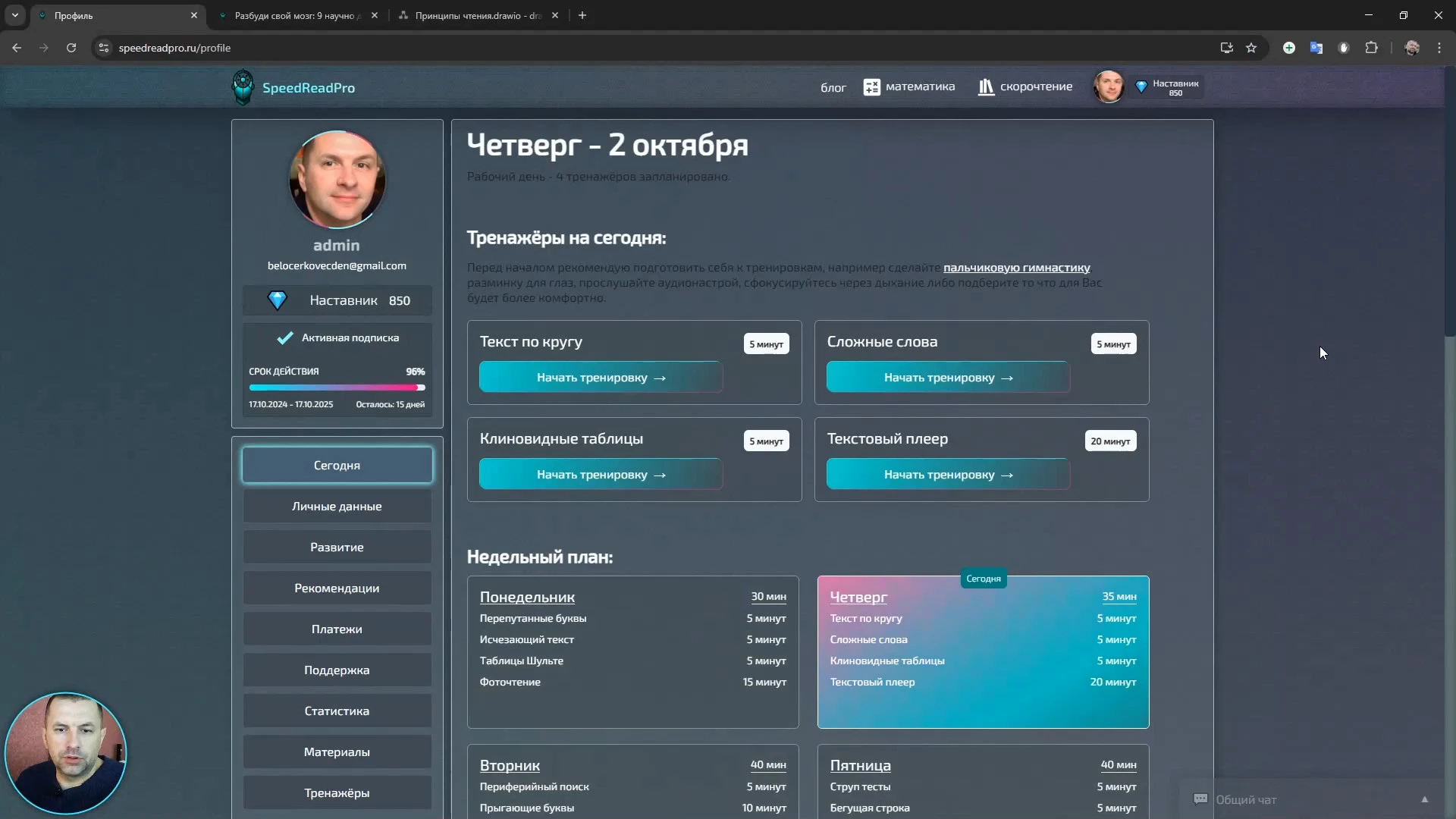The height and width of the screenshot is (819, 1456).
Task: Open the Пятница weekly plan heading
Action: [860, 765]
